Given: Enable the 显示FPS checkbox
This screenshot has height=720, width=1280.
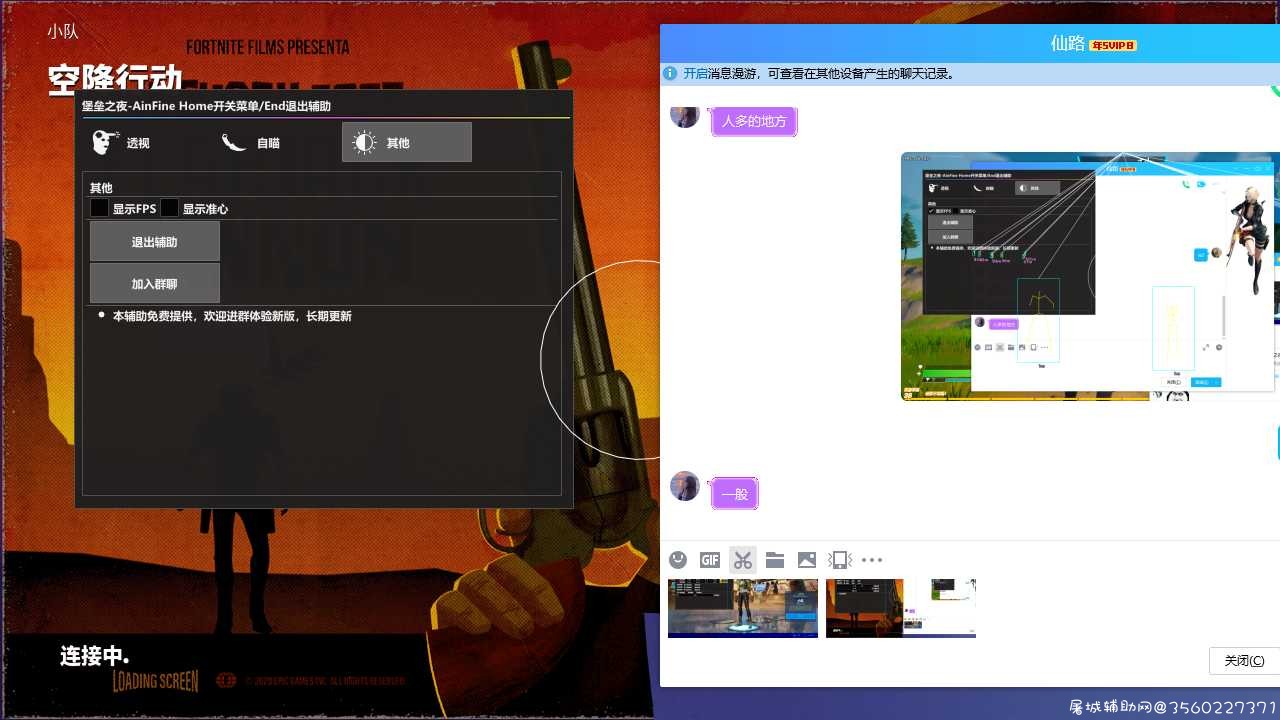Looking at the screenshot, I should (100, 208).
